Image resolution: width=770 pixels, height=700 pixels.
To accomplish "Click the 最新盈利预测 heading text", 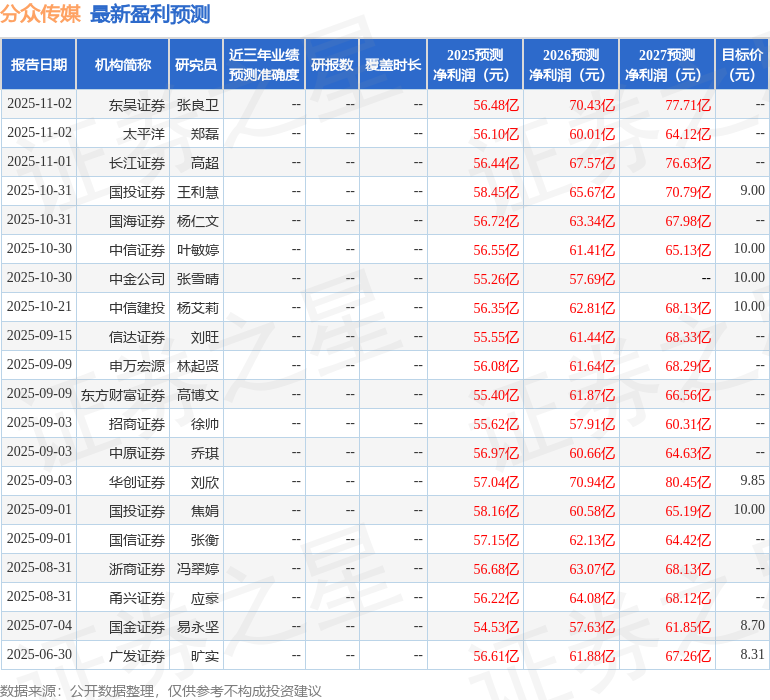I will pyautogui.click(x=150, y=14).
